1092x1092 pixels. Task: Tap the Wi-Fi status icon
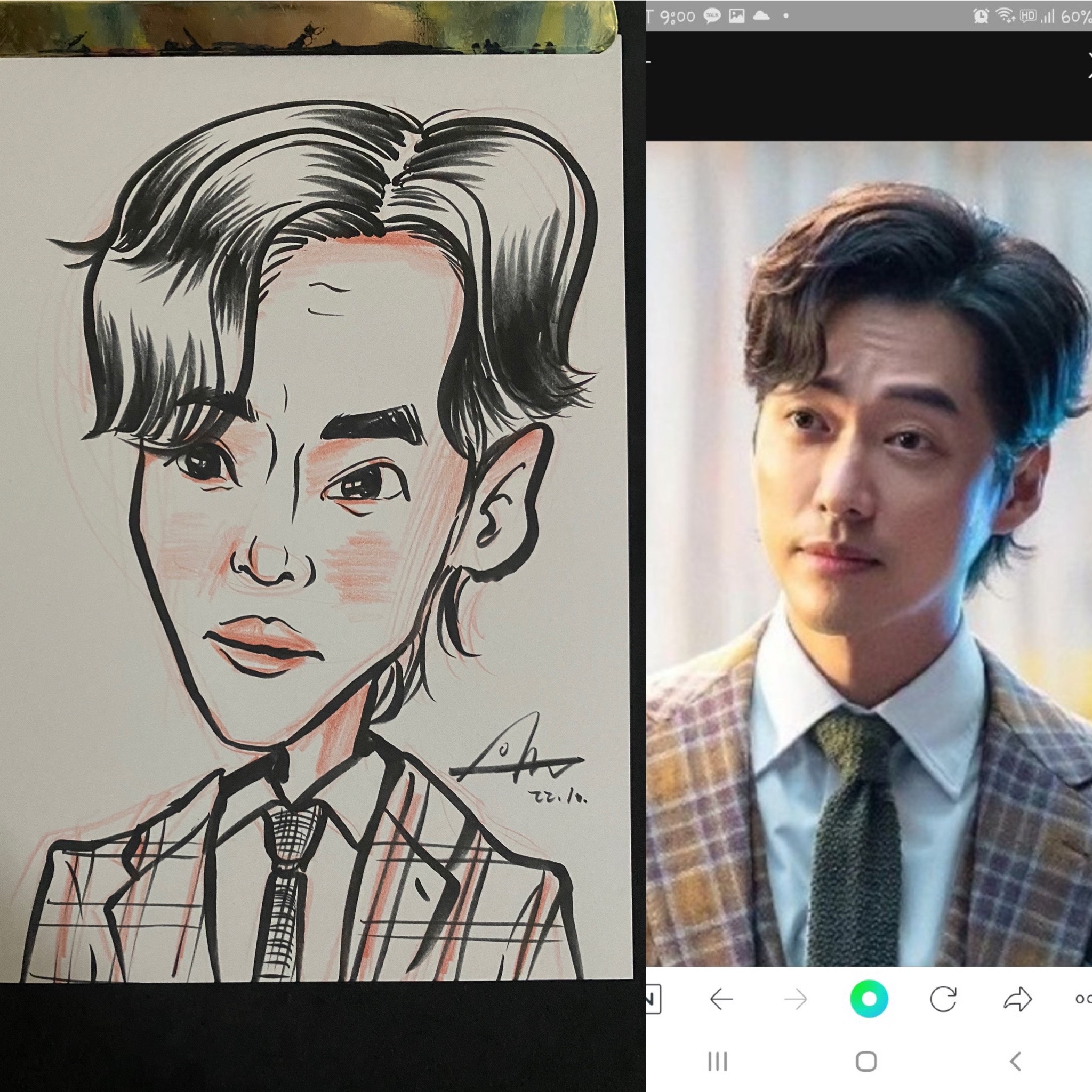tap(1006, 16)
